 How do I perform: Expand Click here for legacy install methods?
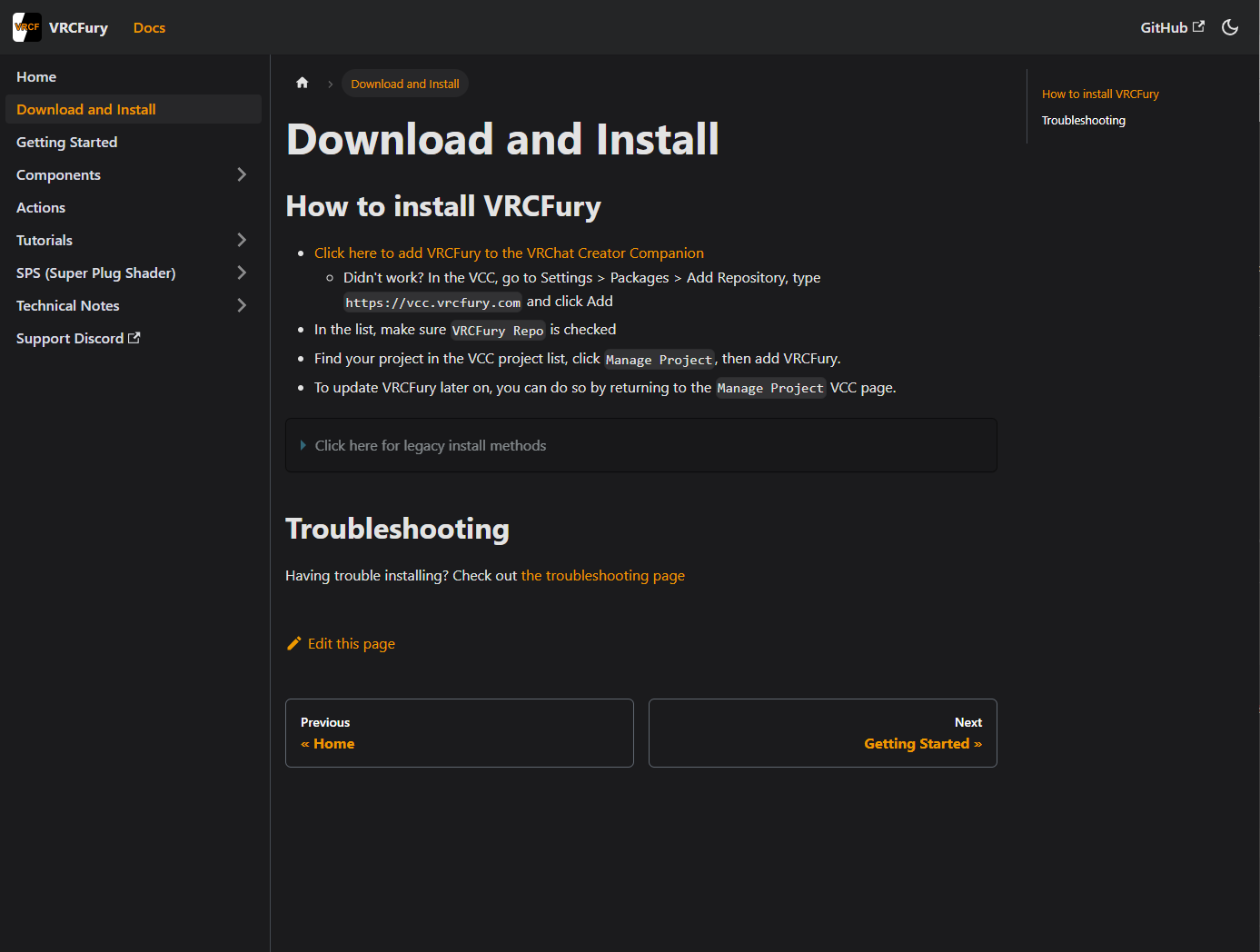[641, 445]
